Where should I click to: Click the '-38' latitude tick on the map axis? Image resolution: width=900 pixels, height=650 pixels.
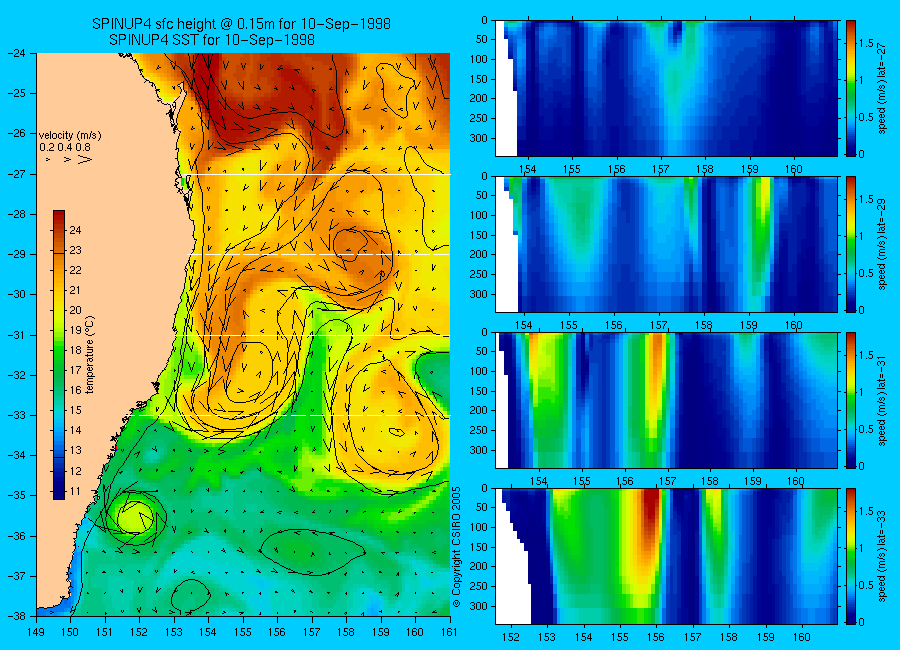17,616
